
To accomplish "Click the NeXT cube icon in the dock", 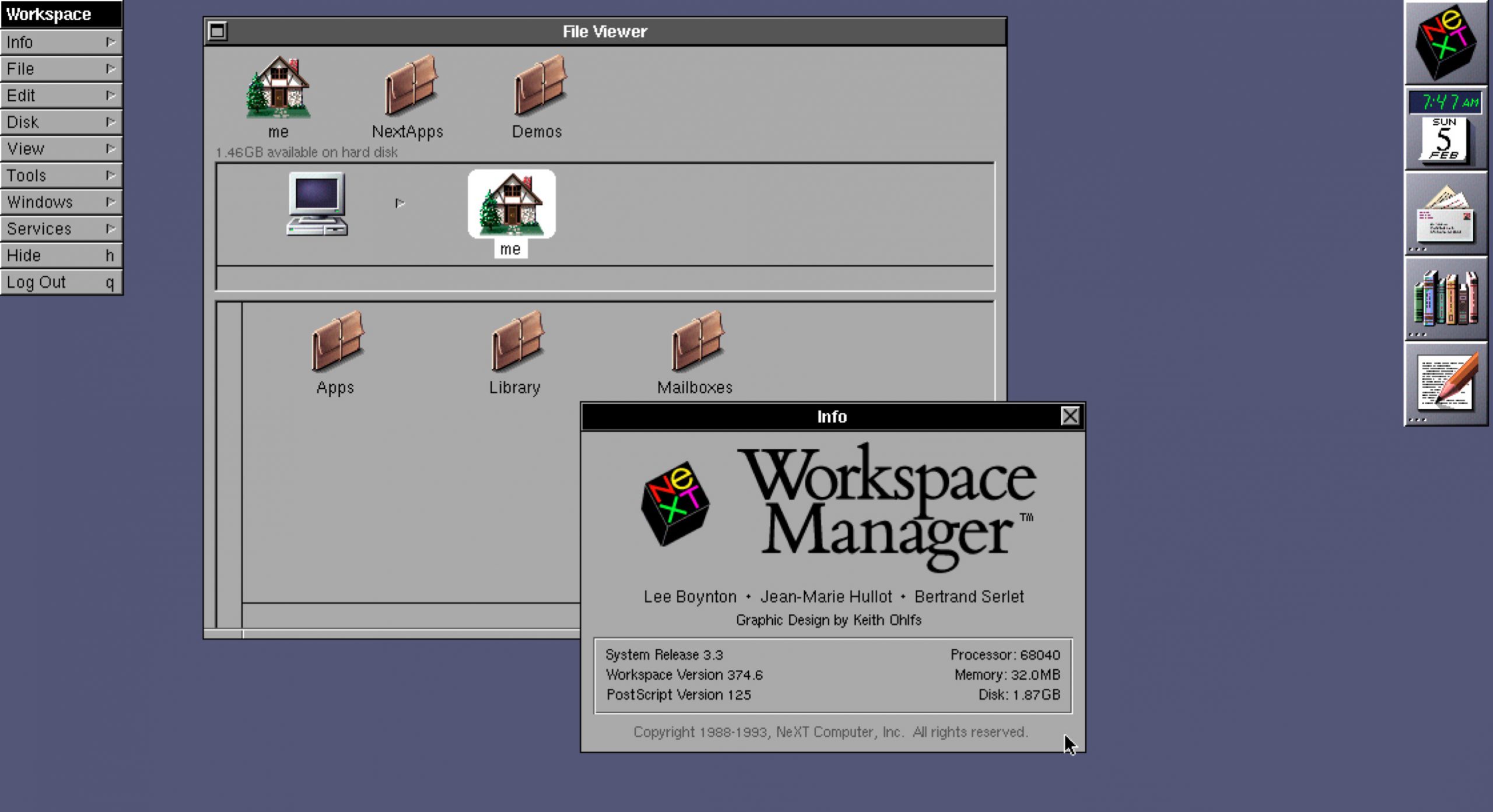I will click(1446, 43).
